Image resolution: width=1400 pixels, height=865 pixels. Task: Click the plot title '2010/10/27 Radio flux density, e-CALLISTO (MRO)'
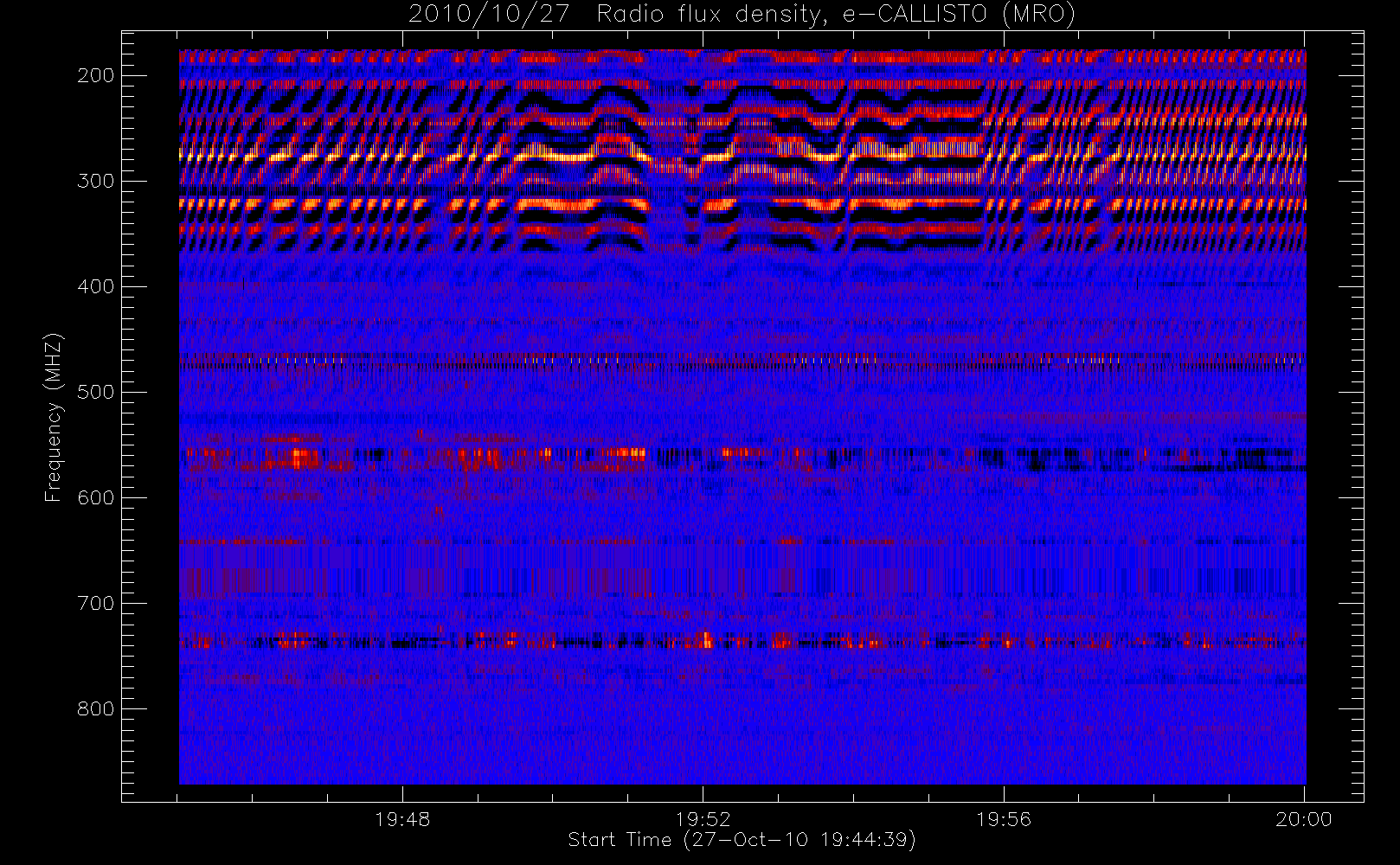point(742,15)
